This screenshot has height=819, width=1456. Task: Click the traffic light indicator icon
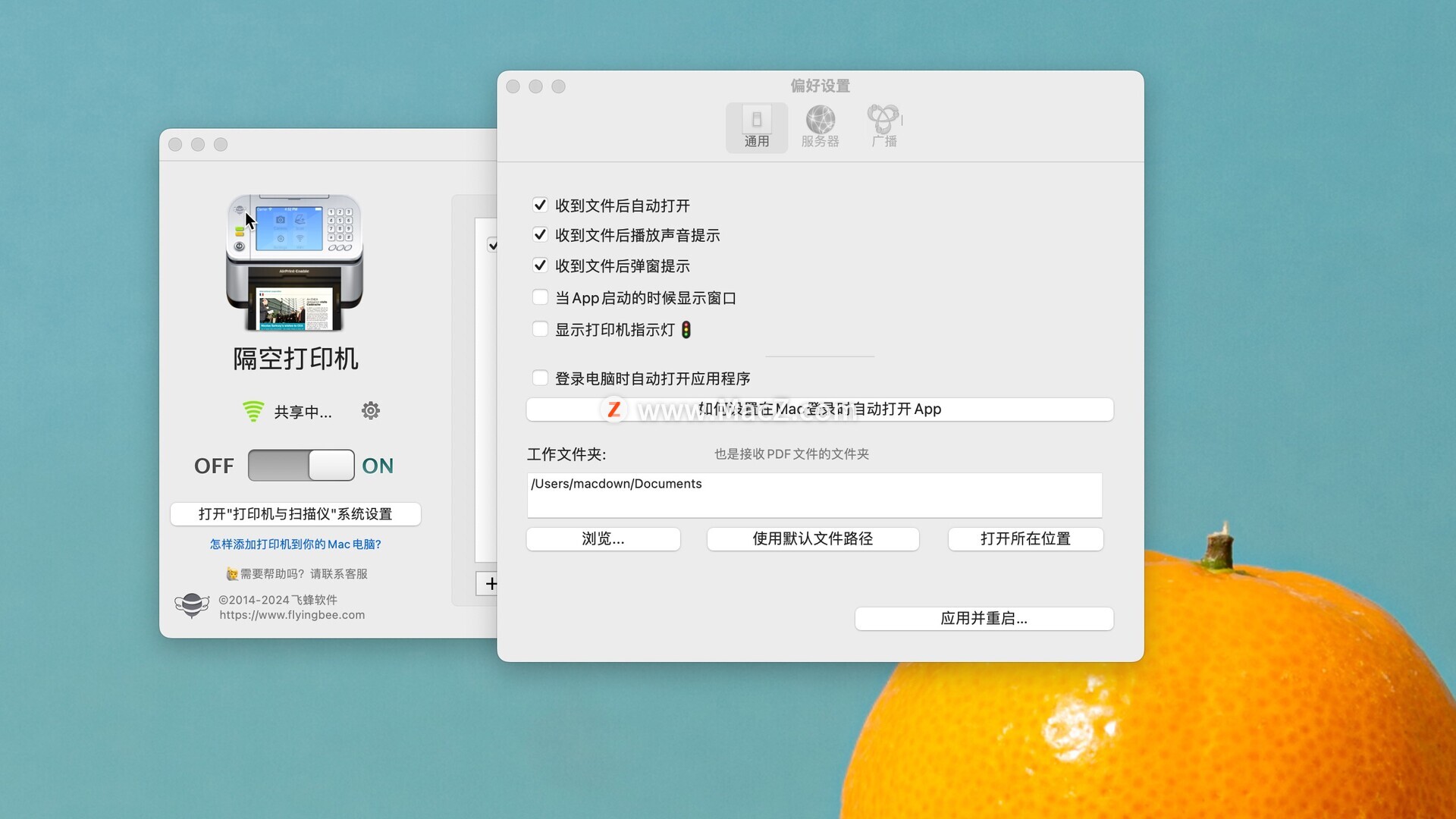686,330
